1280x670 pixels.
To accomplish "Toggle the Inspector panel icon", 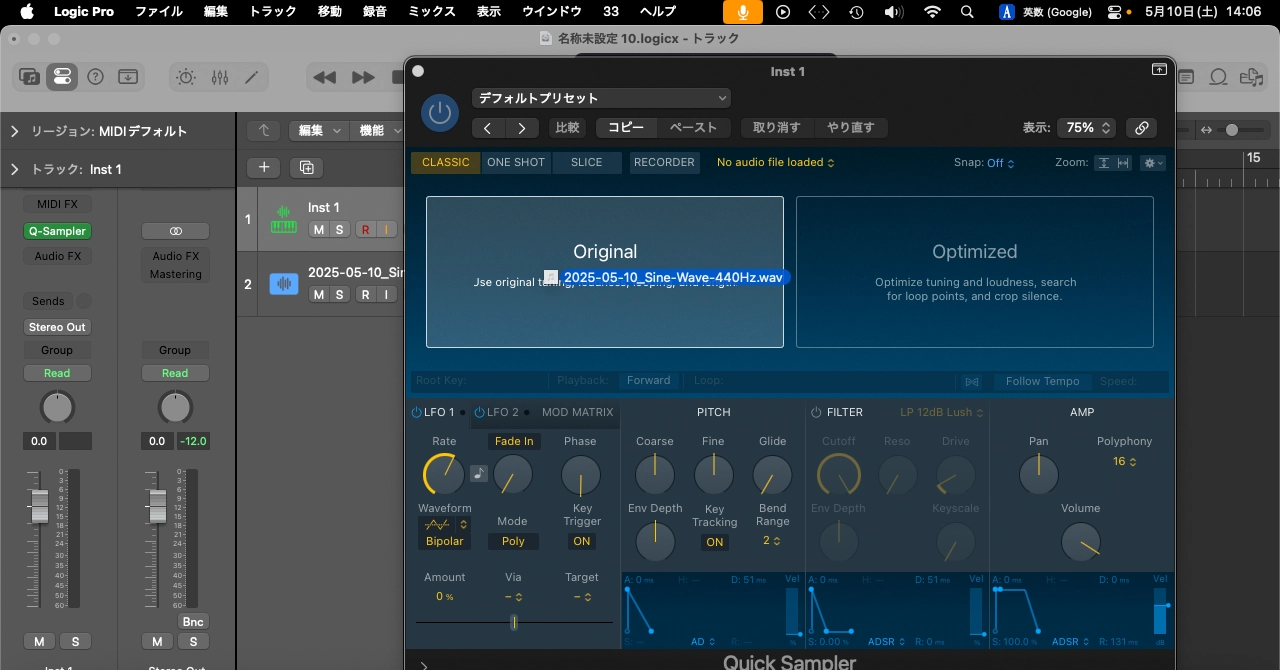I will [x=62, y=77].
